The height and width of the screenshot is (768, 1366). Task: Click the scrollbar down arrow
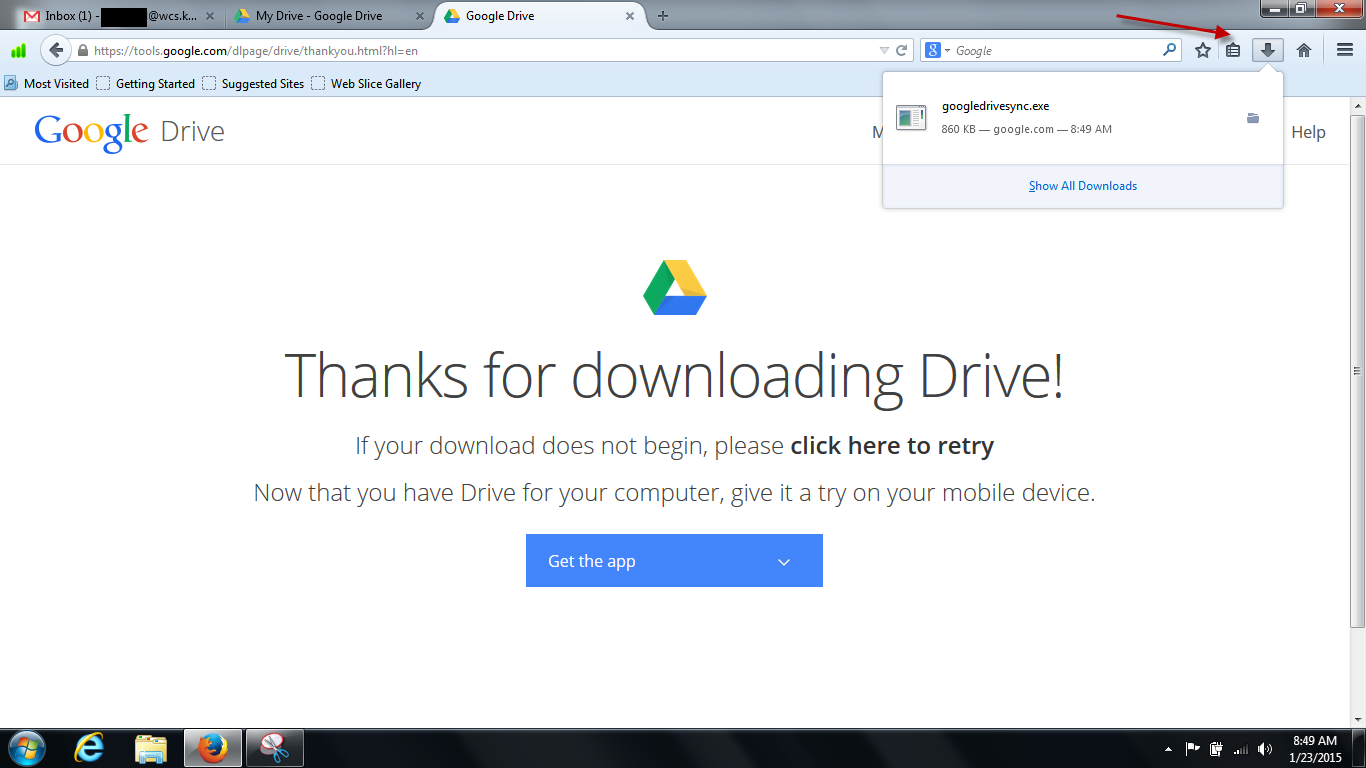(x=1357, y=719)
